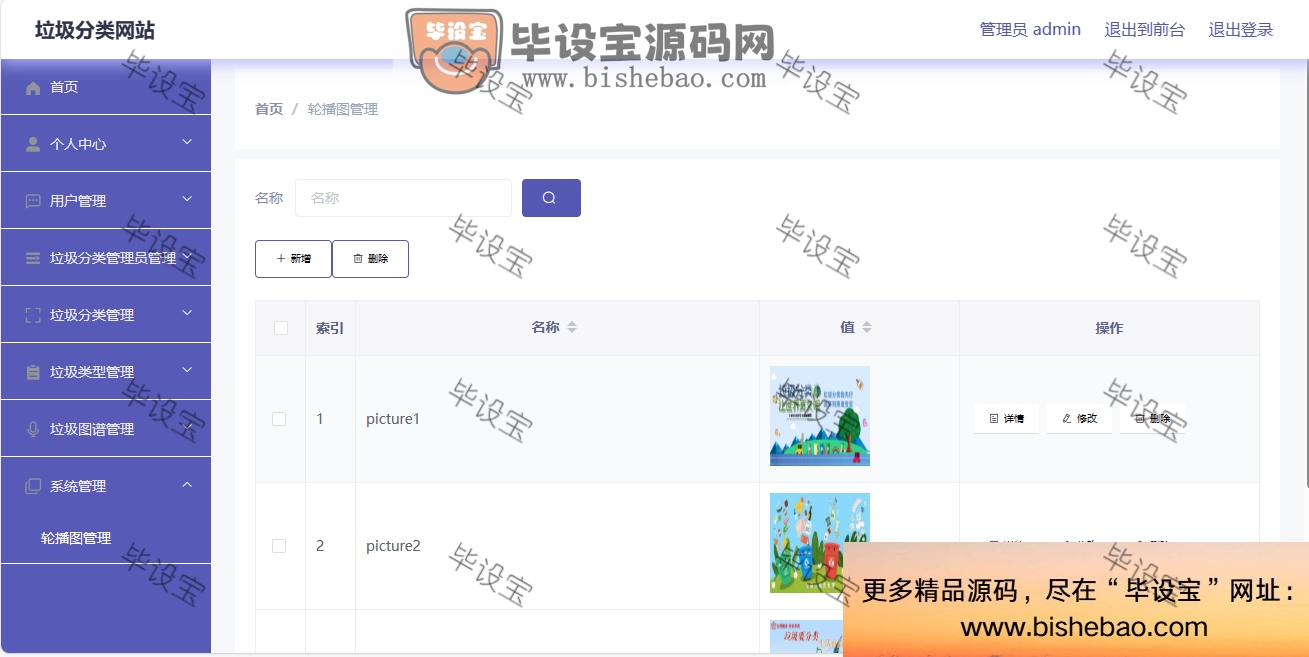Open the 个人中心 sidebar menu

tap(105, 144)
